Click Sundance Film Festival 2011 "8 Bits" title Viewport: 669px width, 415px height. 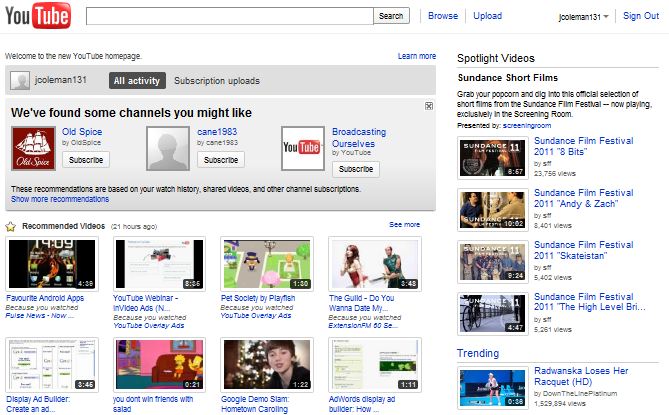[x=584, y=146]
